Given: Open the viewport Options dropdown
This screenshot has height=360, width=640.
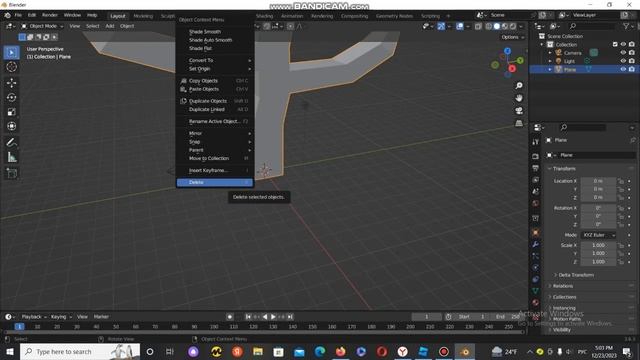Looking at the screenshot, I should pos(513,37).
